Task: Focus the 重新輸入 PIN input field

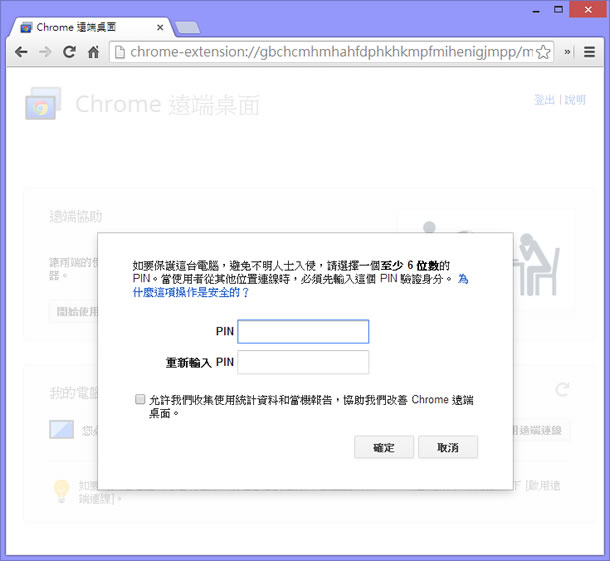Action: point(303,362)
